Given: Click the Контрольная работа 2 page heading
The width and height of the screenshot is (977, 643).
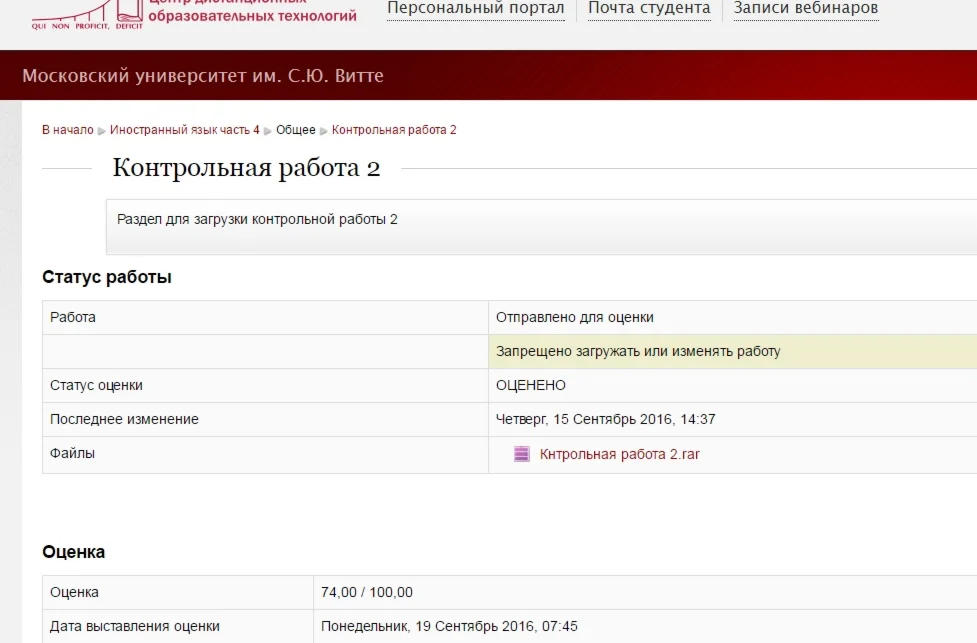Looking at the screenshot, I should pyautogui.click(x=246, y=168).
